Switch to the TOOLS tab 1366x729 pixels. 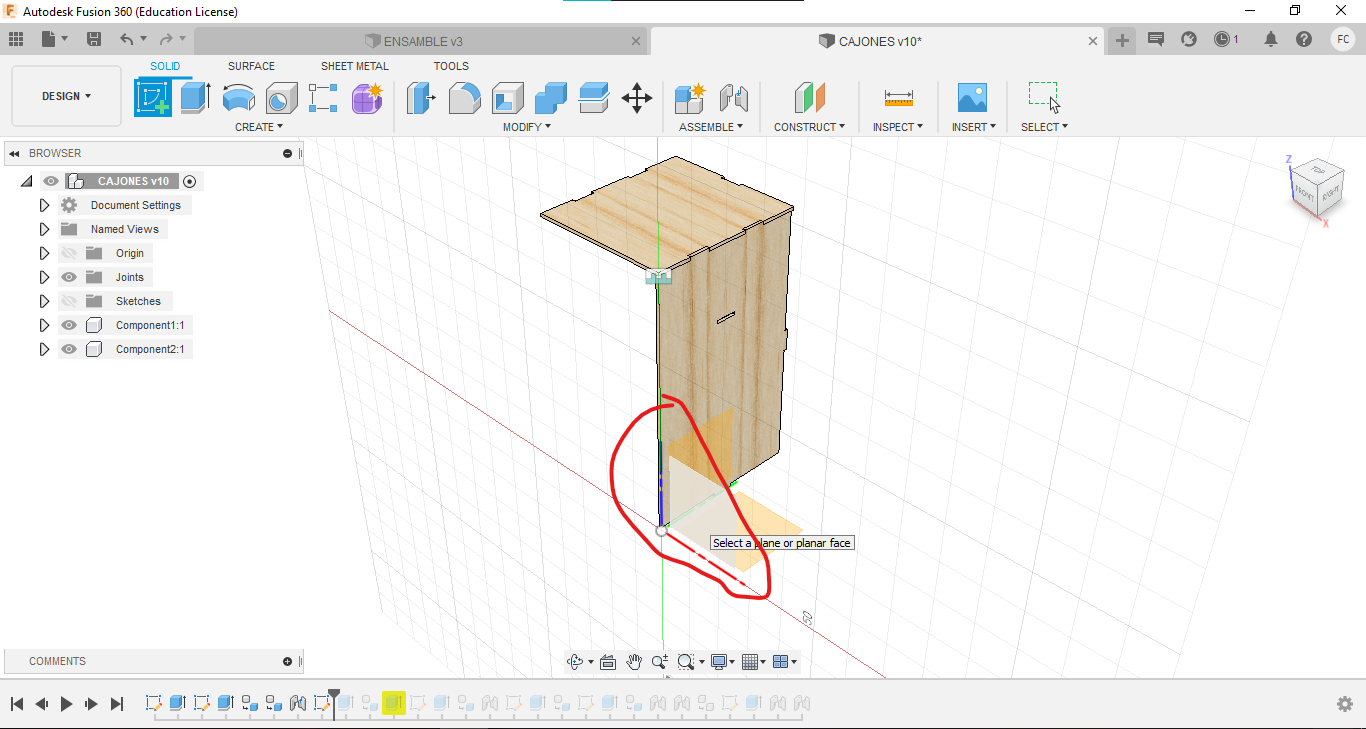[451, 66]
